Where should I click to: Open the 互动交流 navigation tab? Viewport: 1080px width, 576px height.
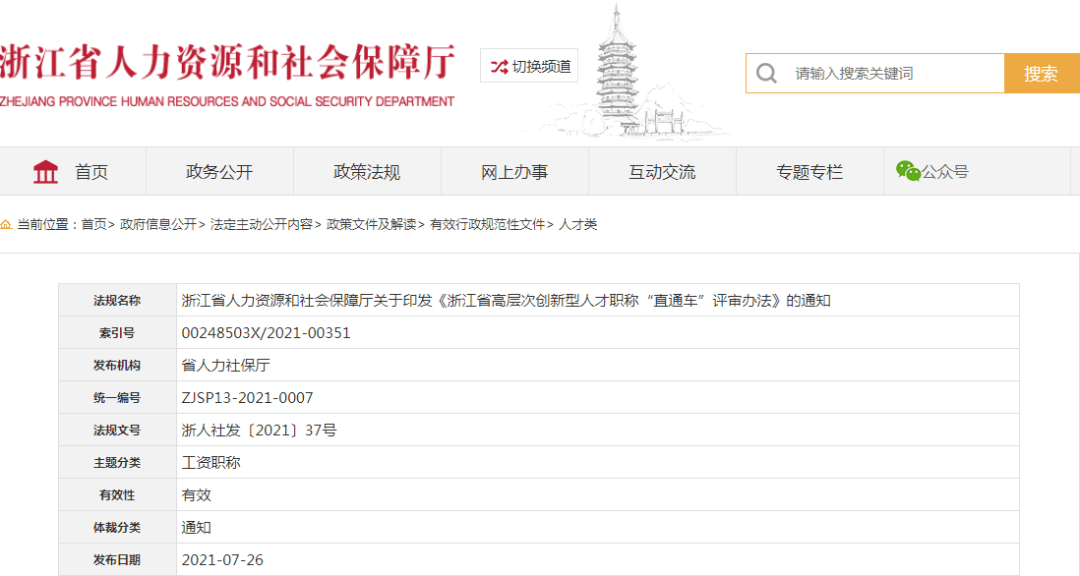(662, 172)
